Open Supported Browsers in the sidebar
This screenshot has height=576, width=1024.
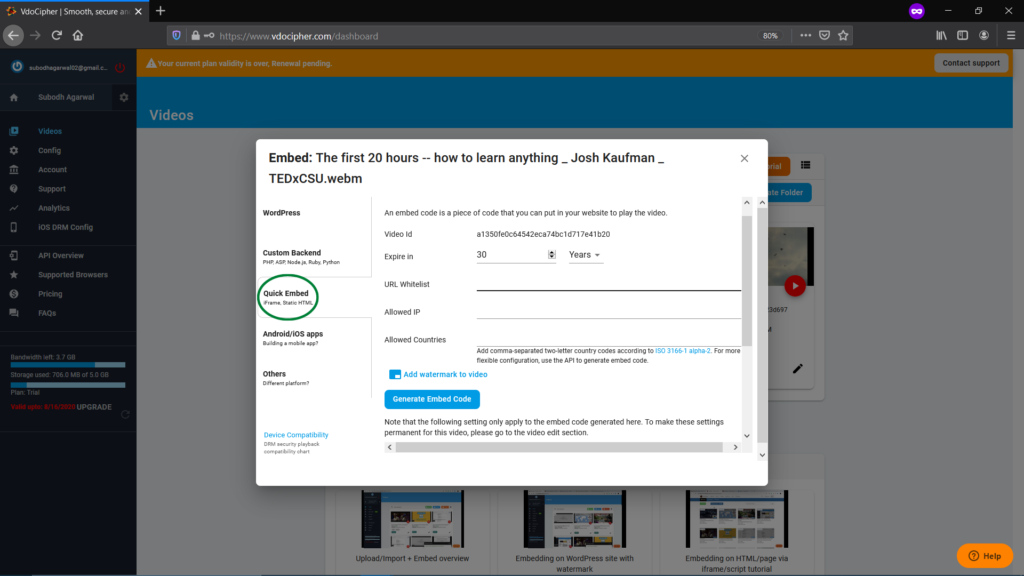click(x=72, y=275)
